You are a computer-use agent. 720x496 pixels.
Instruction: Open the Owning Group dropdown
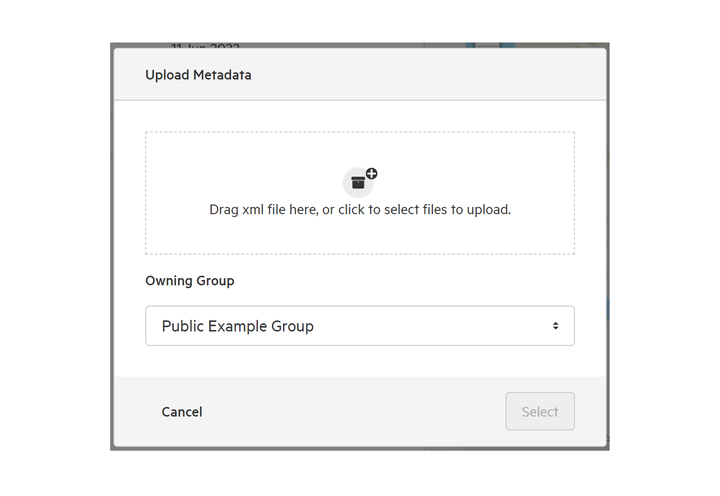[360, 326]
